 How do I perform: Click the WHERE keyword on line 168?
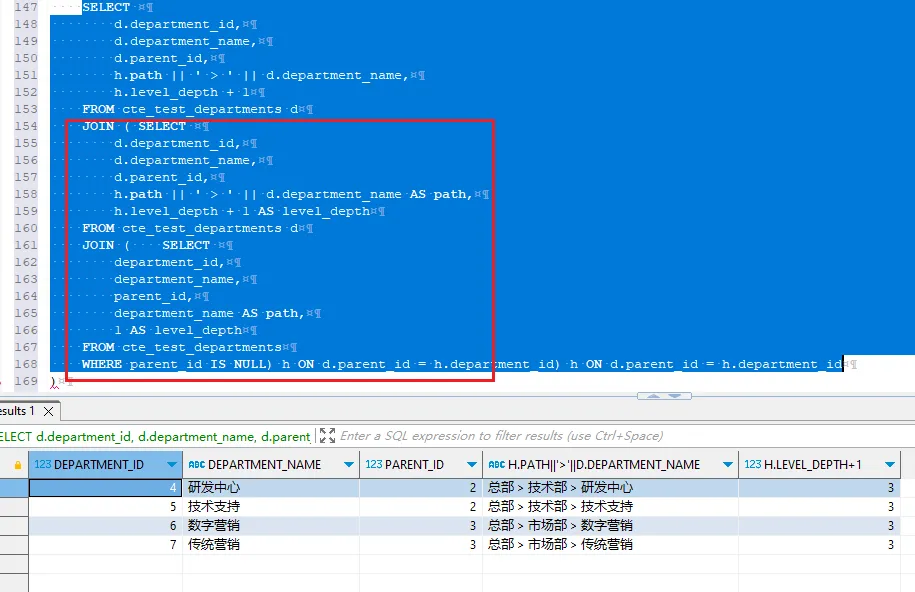(x=102, y=364)
